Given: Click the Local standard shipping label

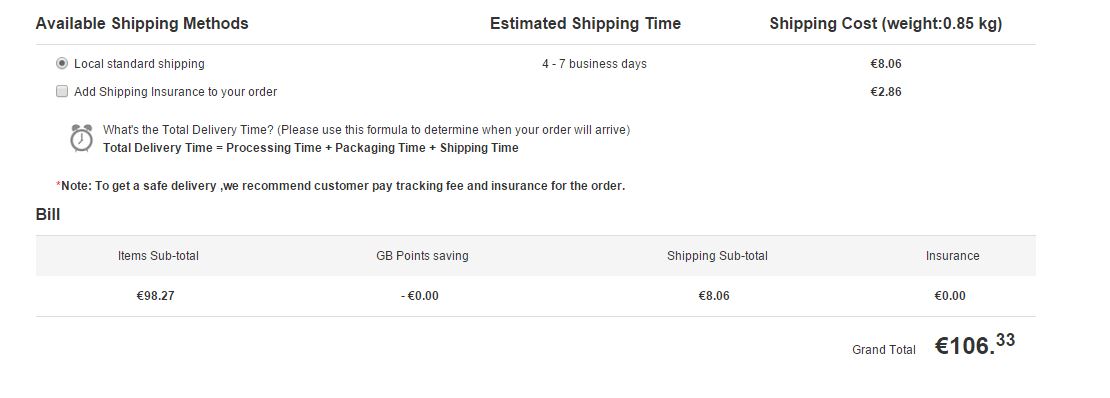Looking at the screenshot, I should [139, 64].
